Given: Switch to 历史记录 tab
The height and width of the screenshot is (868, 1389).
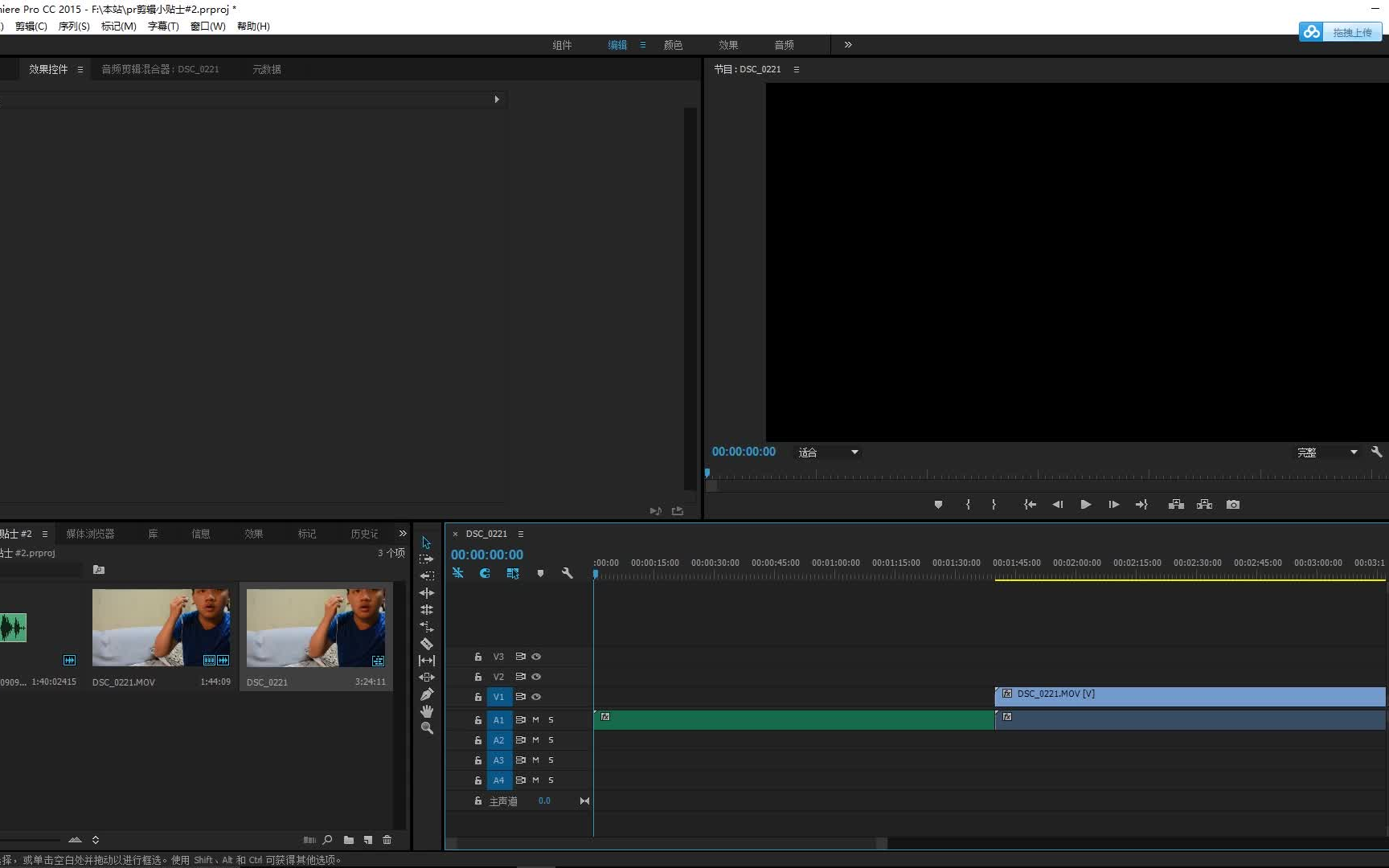Looking at the screenshot, I should click(364, 534).
